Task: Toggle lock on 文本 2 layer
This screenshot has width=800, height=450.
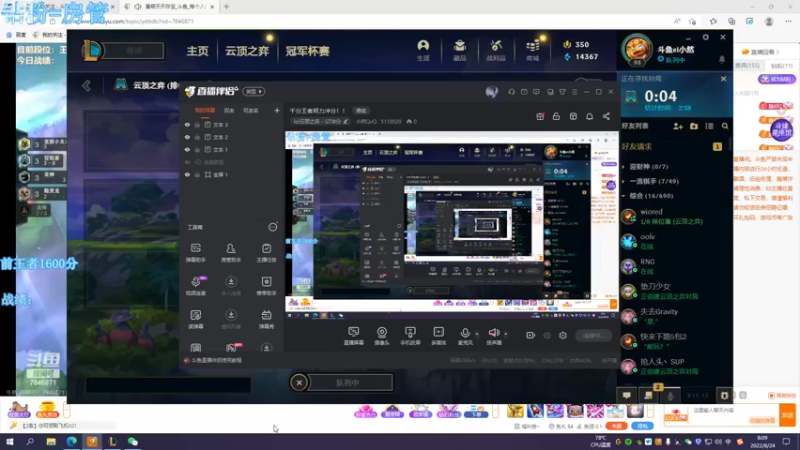Action: [197, 137]
